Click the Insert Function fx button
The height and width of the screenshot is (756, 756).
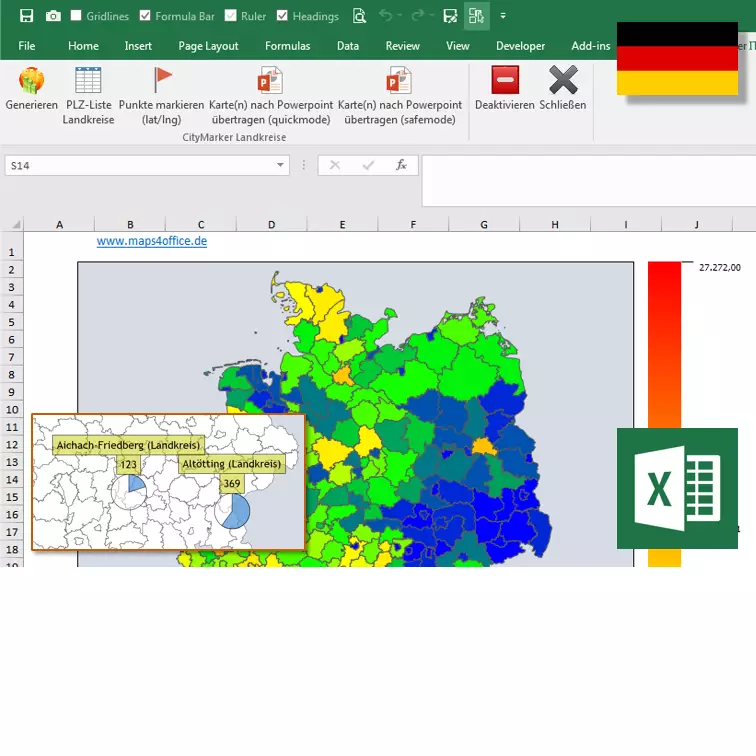coord(401,165)
